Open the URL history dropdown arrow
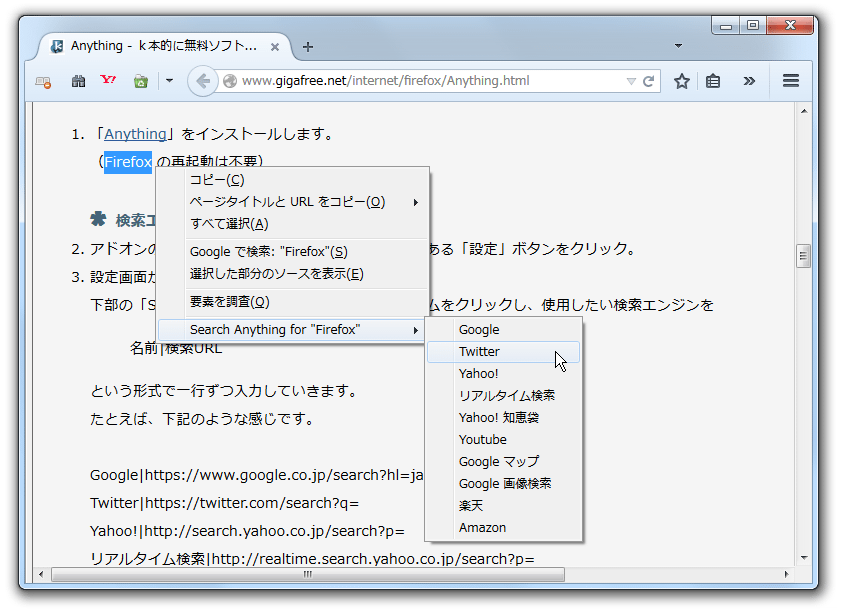Viewport: 841px width, 611px height. tap(631, 82)
